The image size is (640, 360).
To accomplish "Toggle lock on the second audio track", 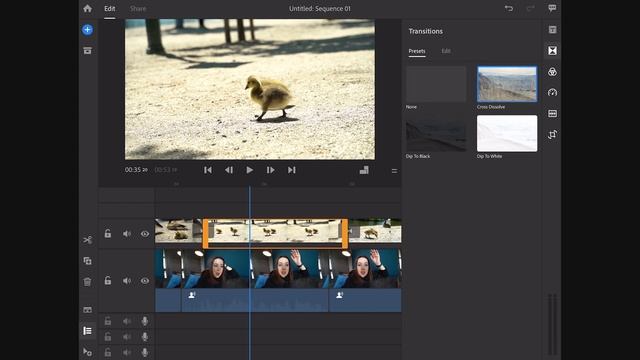I will click(x=108, y=336).
